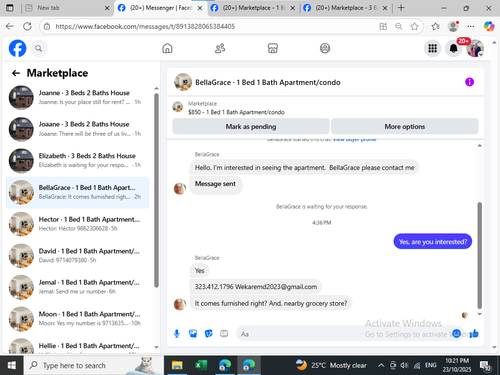
Task: Choose a GIF icon
Action: pos(224,333)
